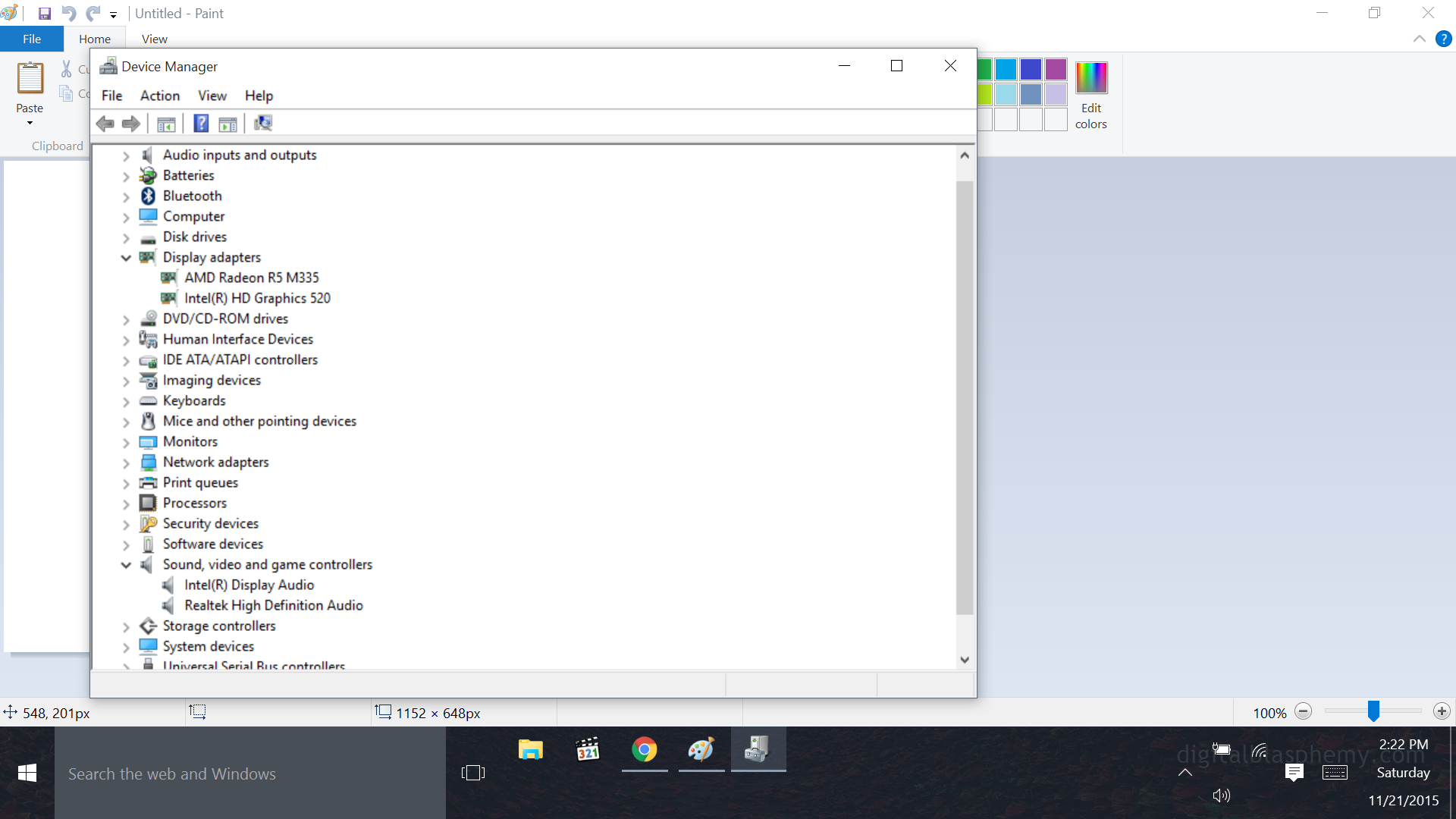Click the Show/Hide console tree toolbar icon
This screenshot has height=819, width=1456.
pos(166,124)
